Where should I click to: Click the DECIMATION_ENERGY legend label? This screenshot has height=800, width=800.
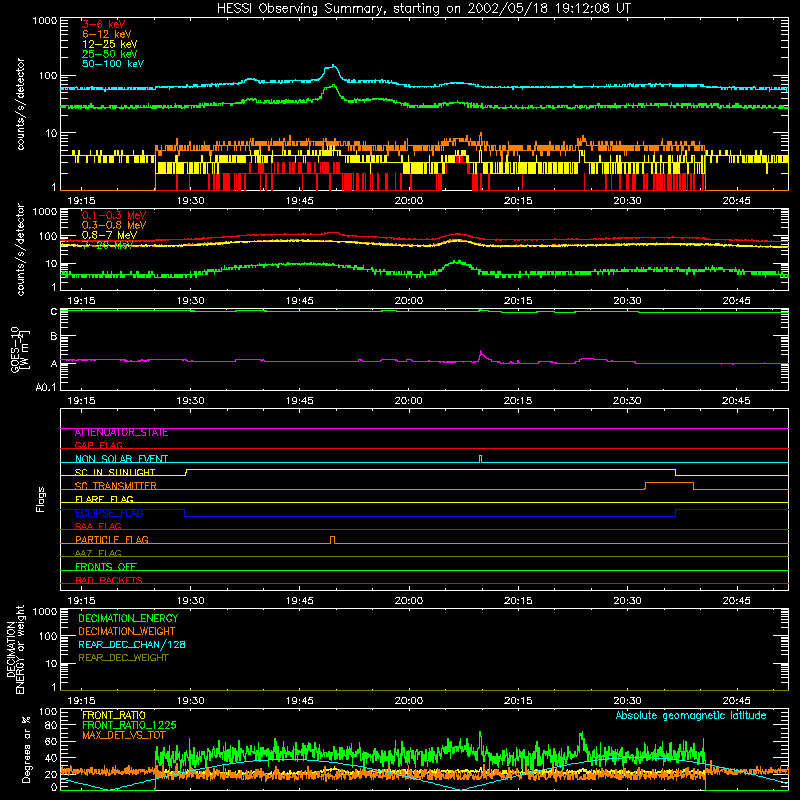128,618
